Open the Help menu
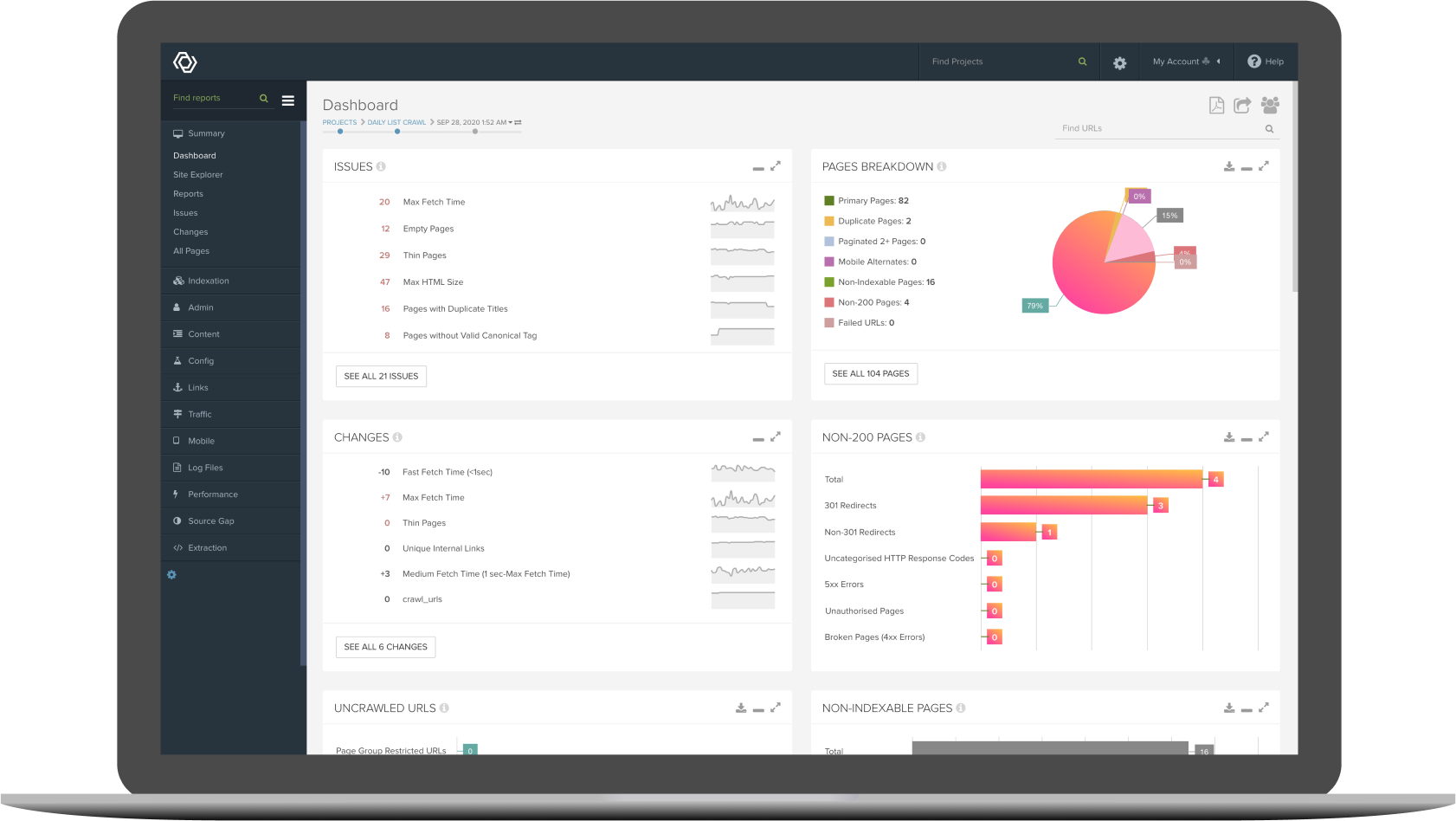Image resolution: width=1456 pixels, height=821 pixels. (x=1265, y=61)
